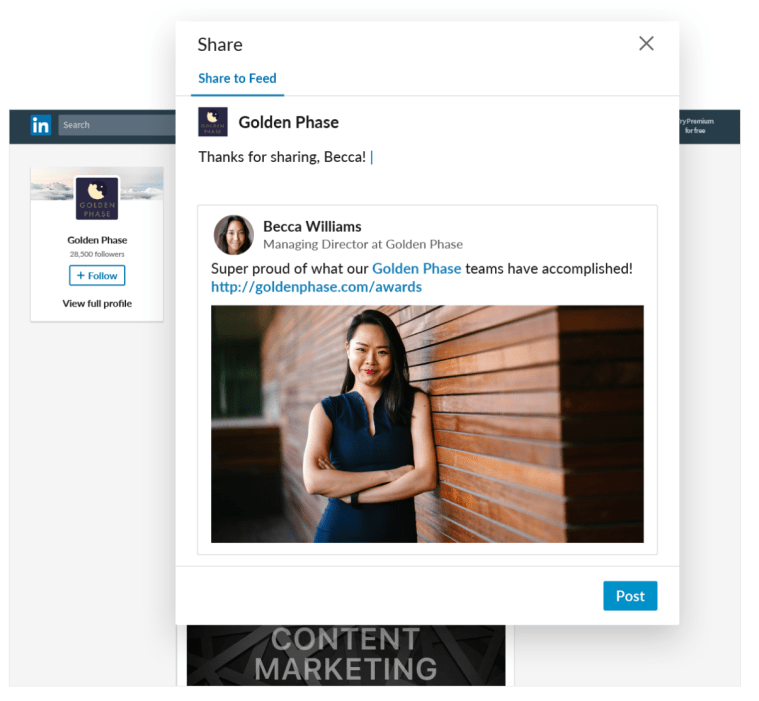Click the LinkedIn logo icon

pos(40,125)
